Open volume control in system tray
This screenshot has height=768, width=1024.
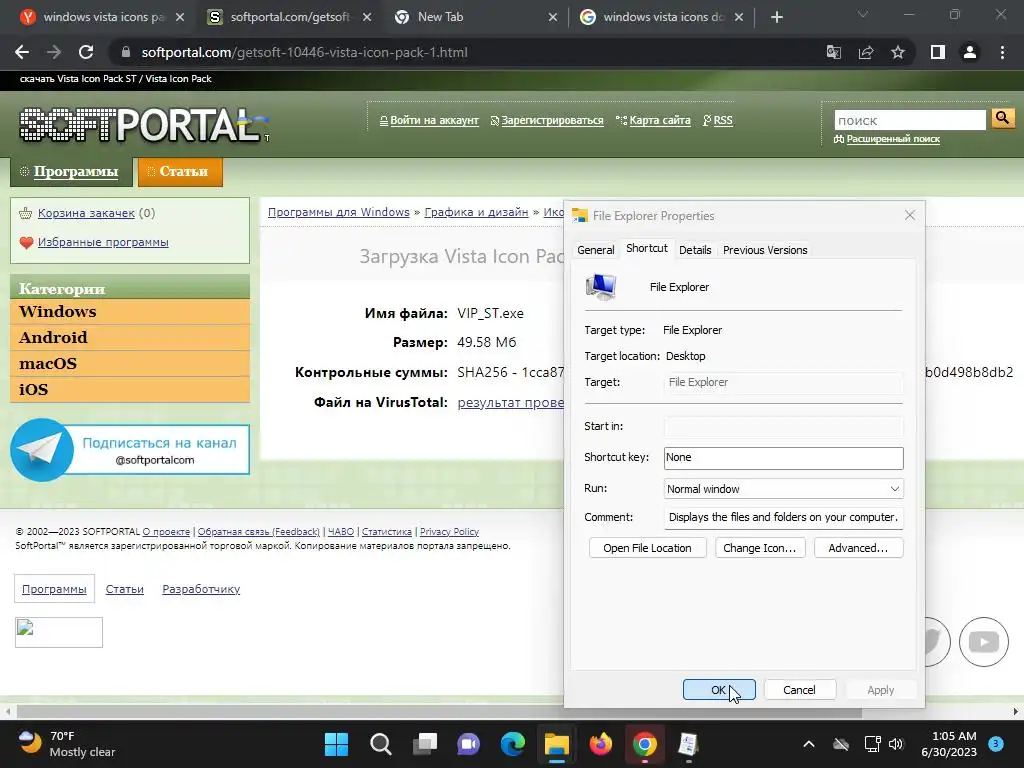(896, 744)
